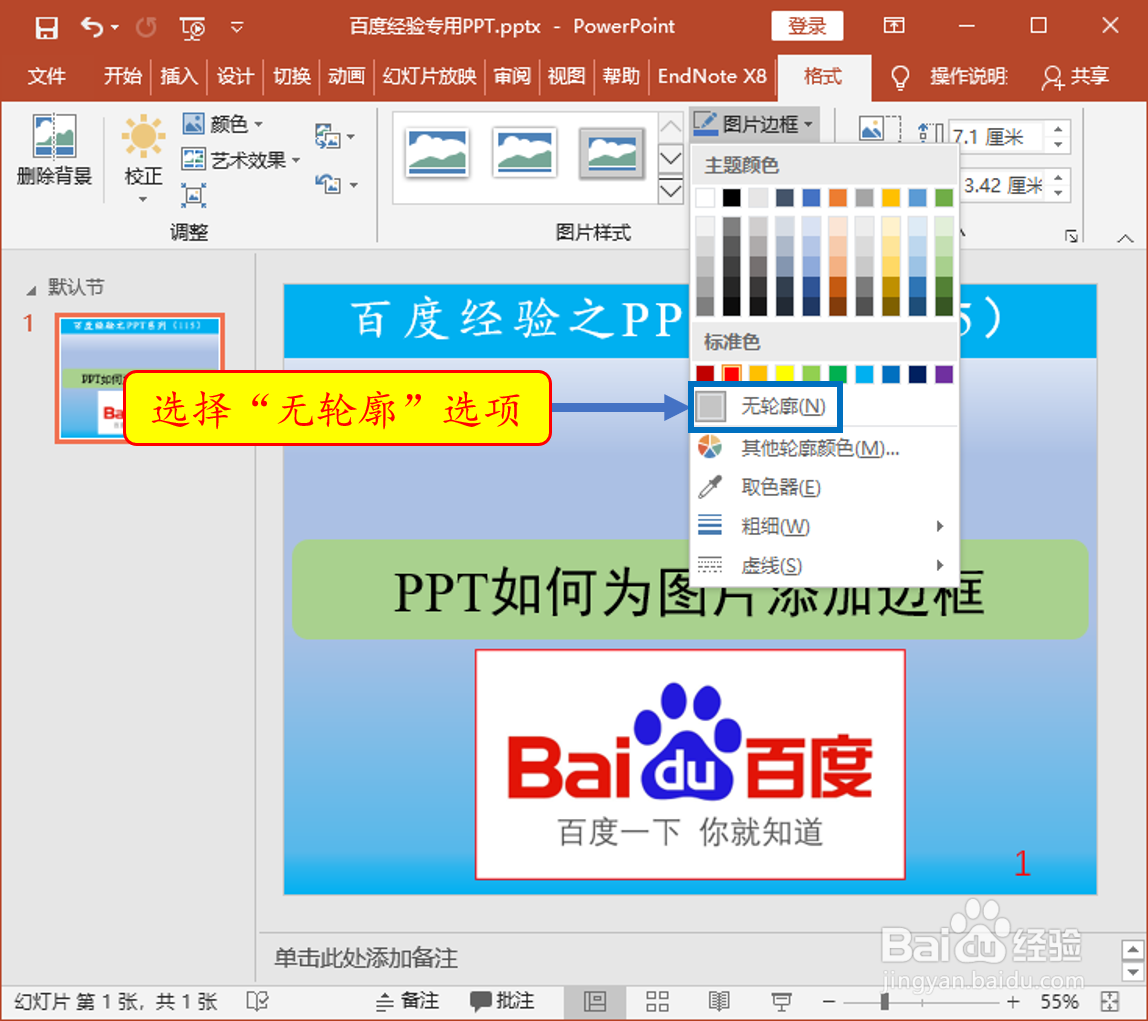Choose the 无轮廓(N) no outline option
Image resolution: width=1148 pixels, height=1021 pixels.
pos(764,406)
